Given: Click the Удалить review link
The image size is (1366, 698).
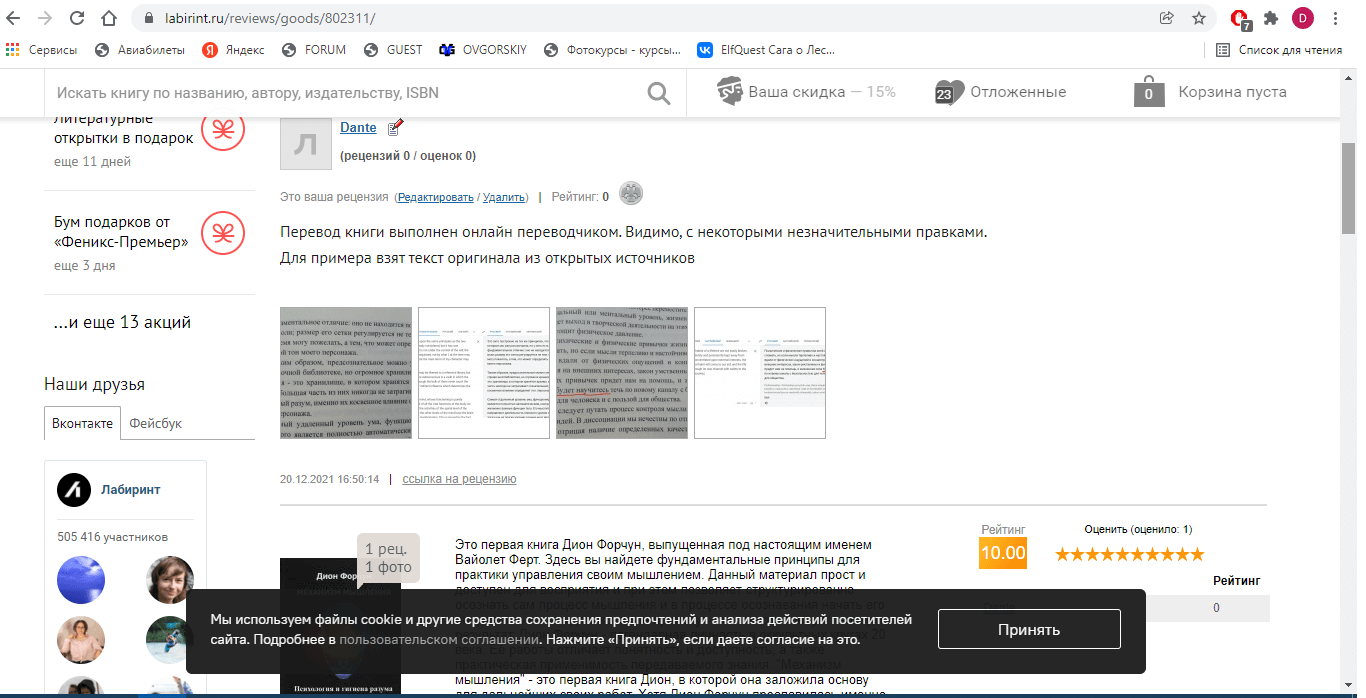Looking at the screenshot, I should pyautogui.click(x=504, y=198).
